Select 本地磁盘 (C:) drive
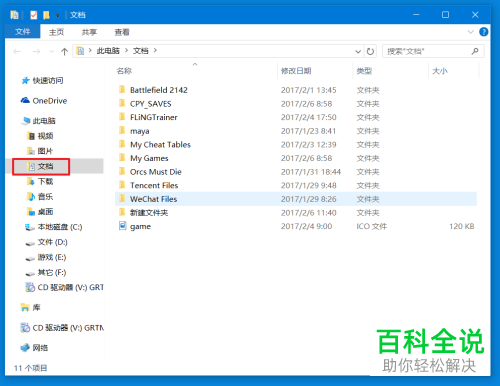This screenshot has height=386, width=500. click(x=60, y=227)
